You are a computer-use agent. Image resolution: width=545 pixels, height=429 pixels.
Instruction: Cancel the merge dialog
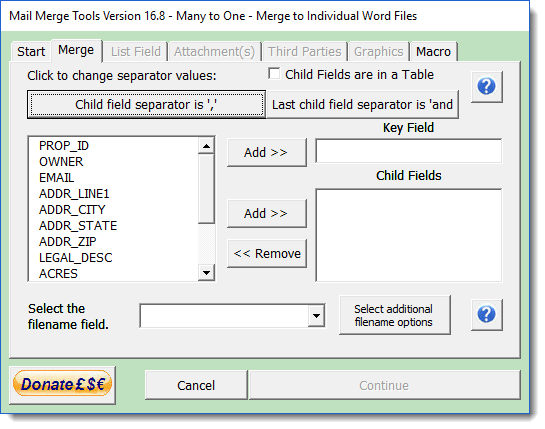(196, 385)
